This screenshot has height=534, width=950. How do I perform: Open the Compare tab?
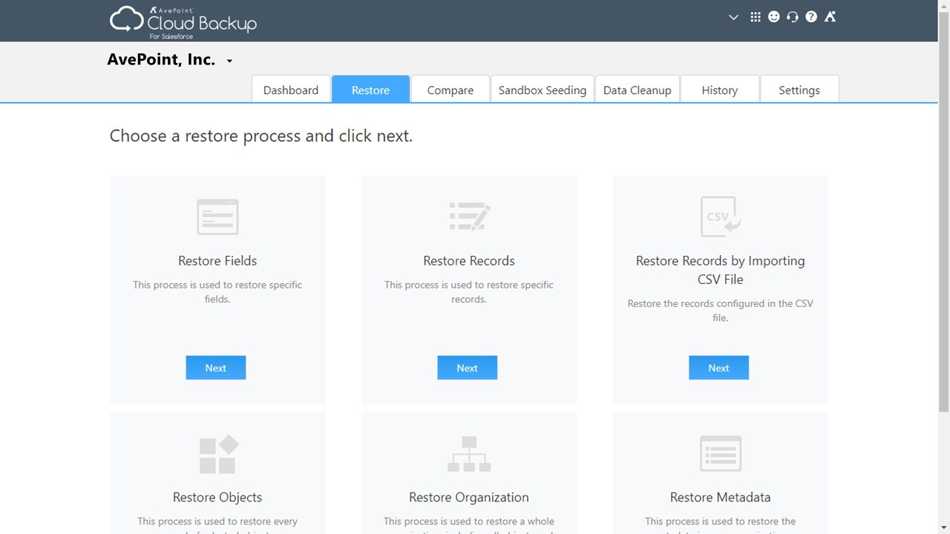450,90
